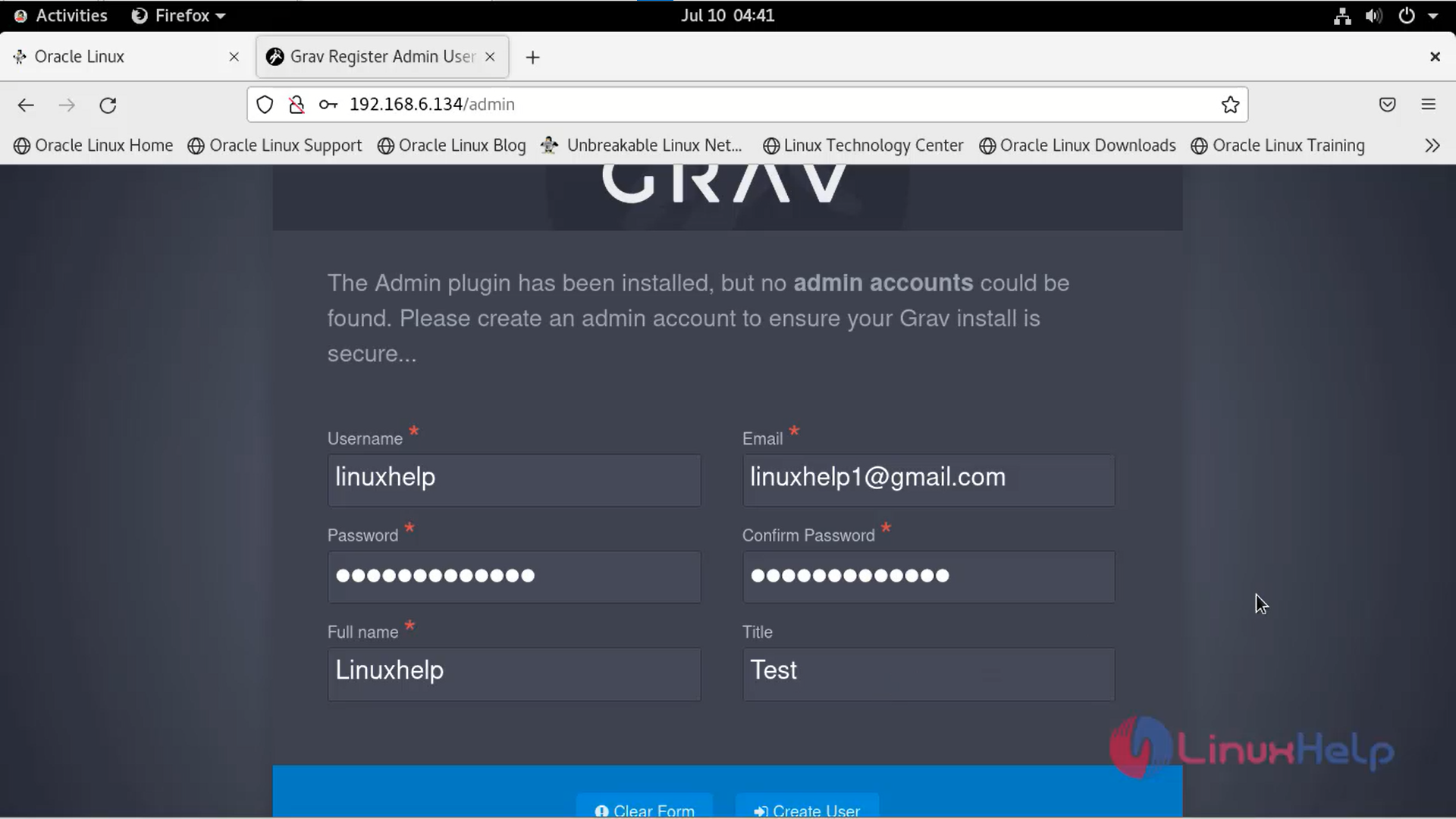Open the Firefox hamburger menu
The width and height of the screenshot is (1456, 819).
[x=1428, y=105]
